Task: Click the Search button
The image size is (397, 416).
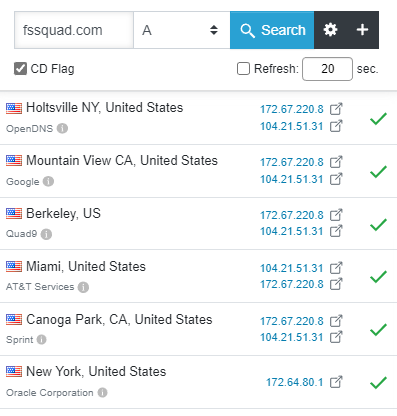Action: point(272,30)
